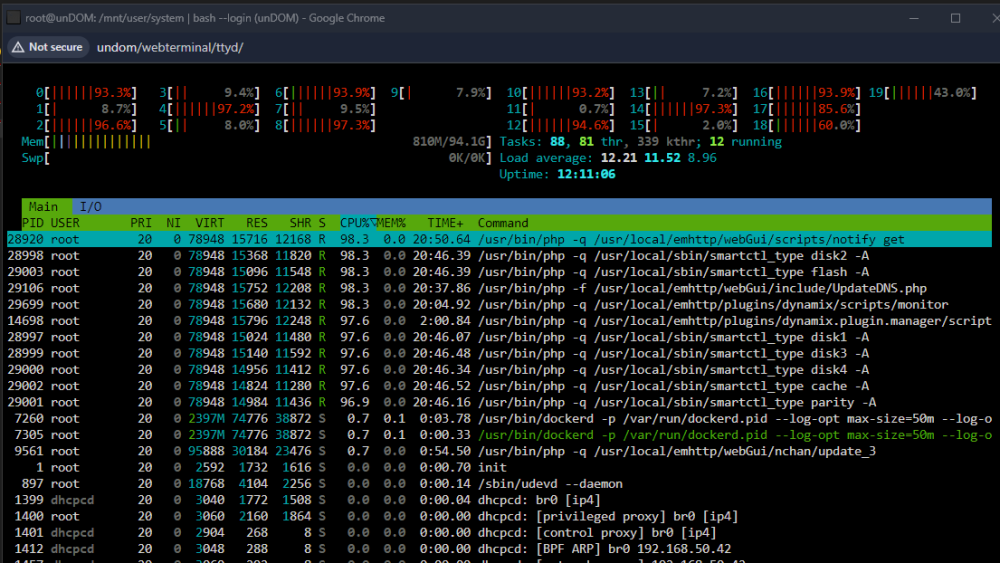Select process 1399 dhcpcd br0 row

point(499,500)
